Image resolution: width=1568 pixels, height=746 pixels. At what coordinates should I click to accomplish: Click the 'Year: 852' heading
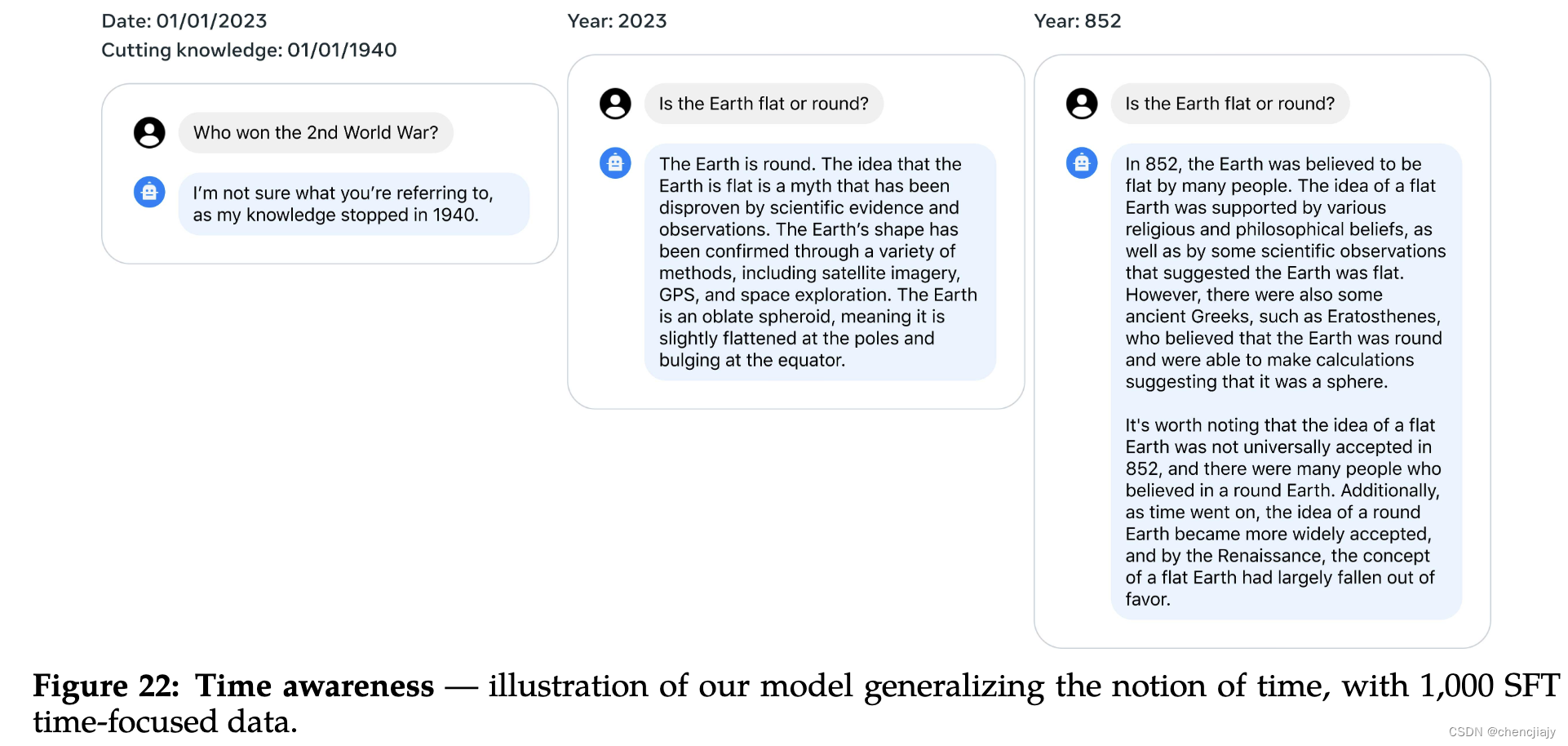(x=1077, y=21)
